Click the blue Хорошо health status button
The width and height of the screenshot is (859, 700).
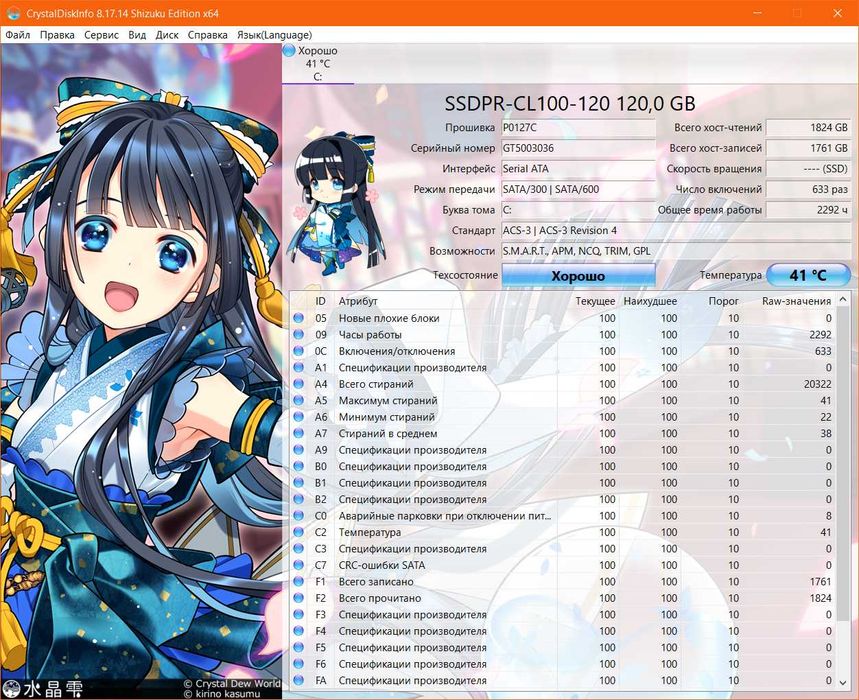point(579,276)
